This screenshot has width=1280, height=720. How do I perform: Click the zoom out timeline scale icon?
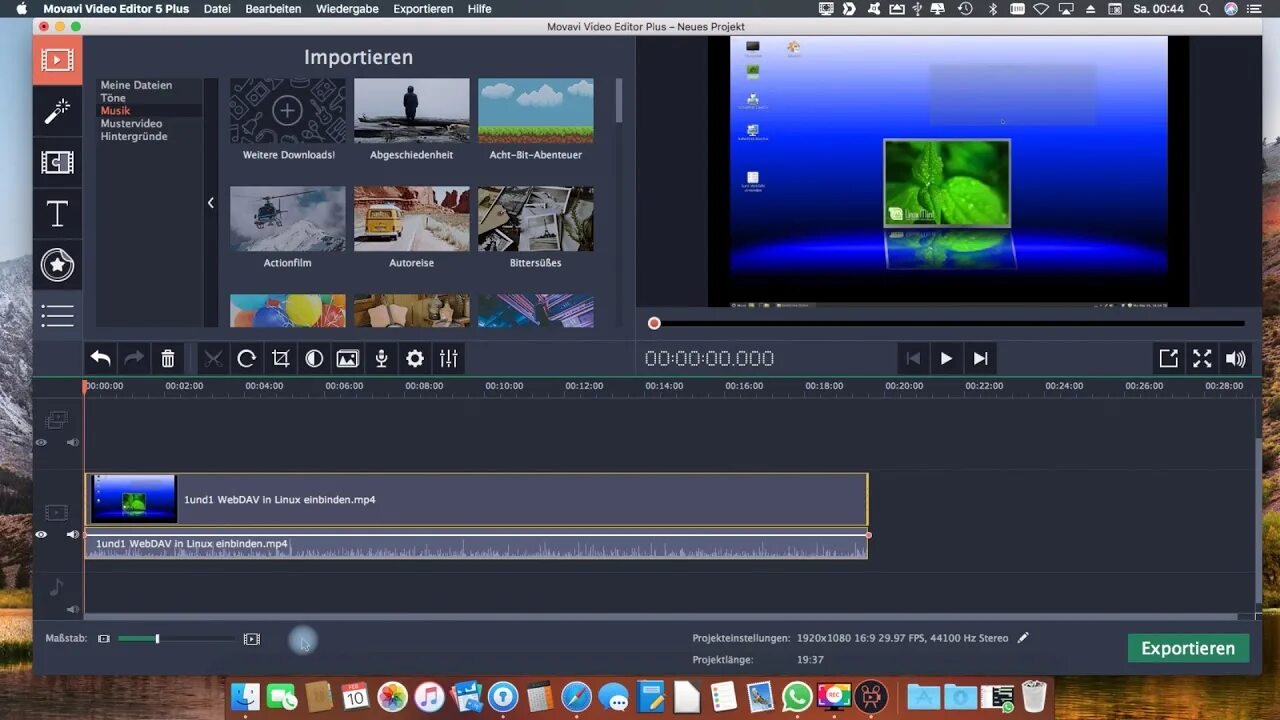tap(104, 638)
